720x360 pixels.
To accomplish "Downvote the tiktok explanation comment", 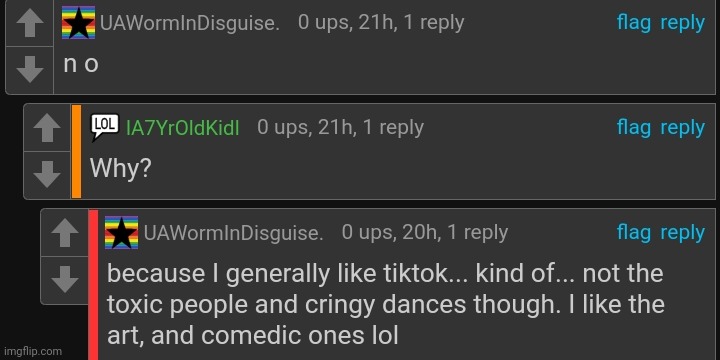I will [x=64, y=280].
